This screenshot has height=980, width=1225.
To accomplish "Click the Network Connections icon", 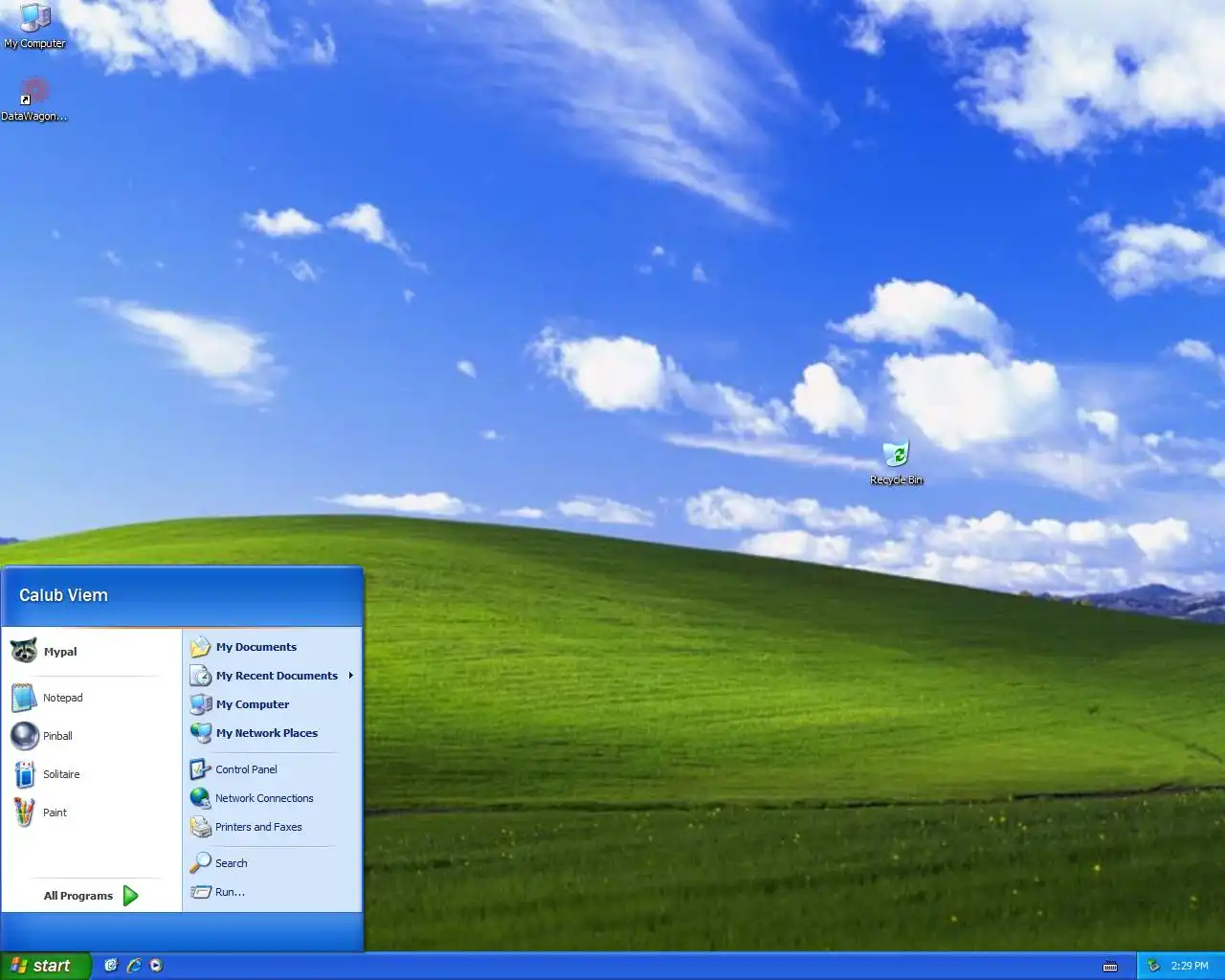I will (x=200, y=798).
